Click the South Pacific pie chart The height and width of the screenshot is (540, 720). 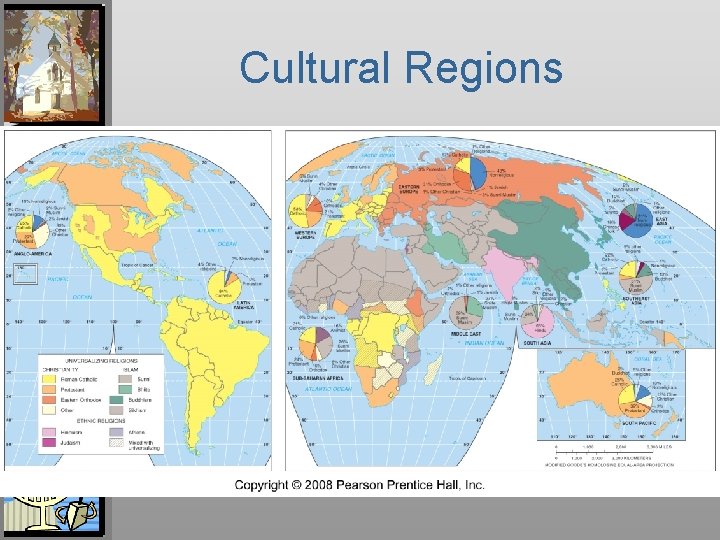click(636, 401)
